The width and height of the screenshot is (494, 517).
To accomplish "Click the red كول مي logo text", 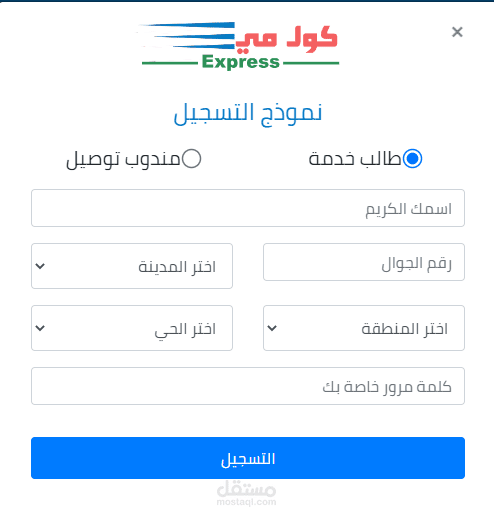I will tap(287, 40).
